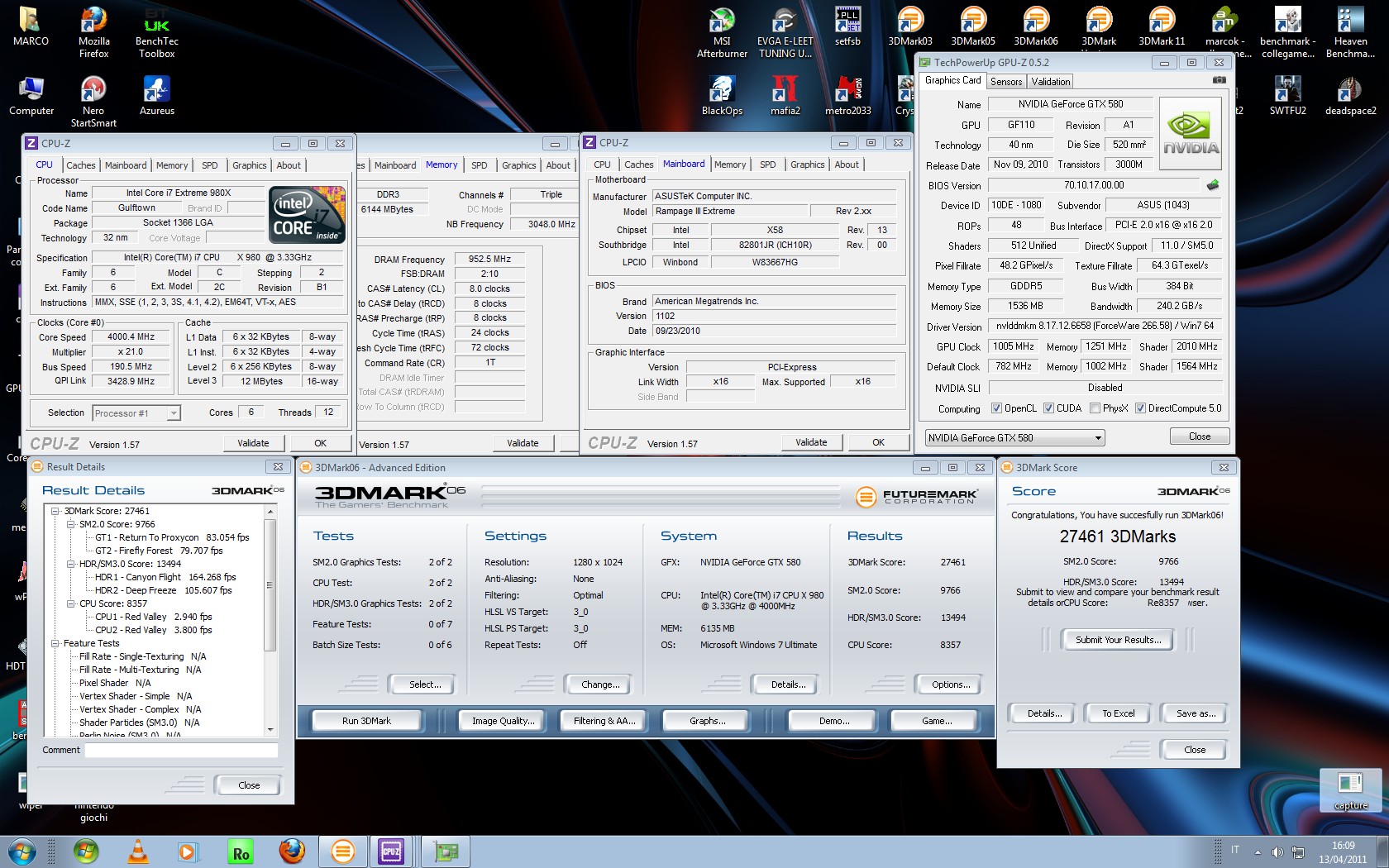Open the 3DMark06 desktop shortcut
Image resolution: width=1389 pixels, height=868 pixels.
click(1036, 26)
